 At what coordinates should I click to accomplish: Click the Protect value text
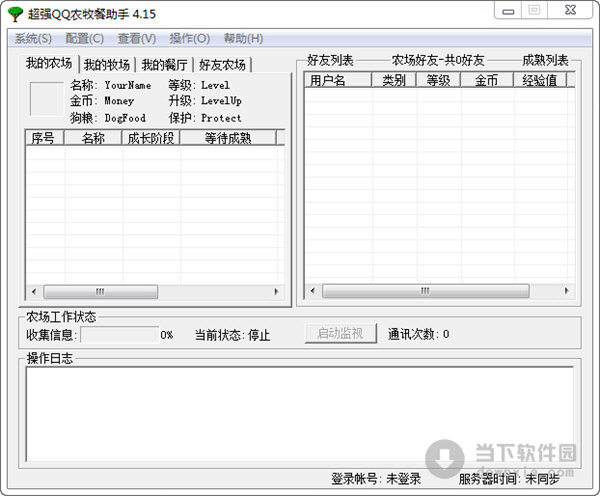coord(221,118)
